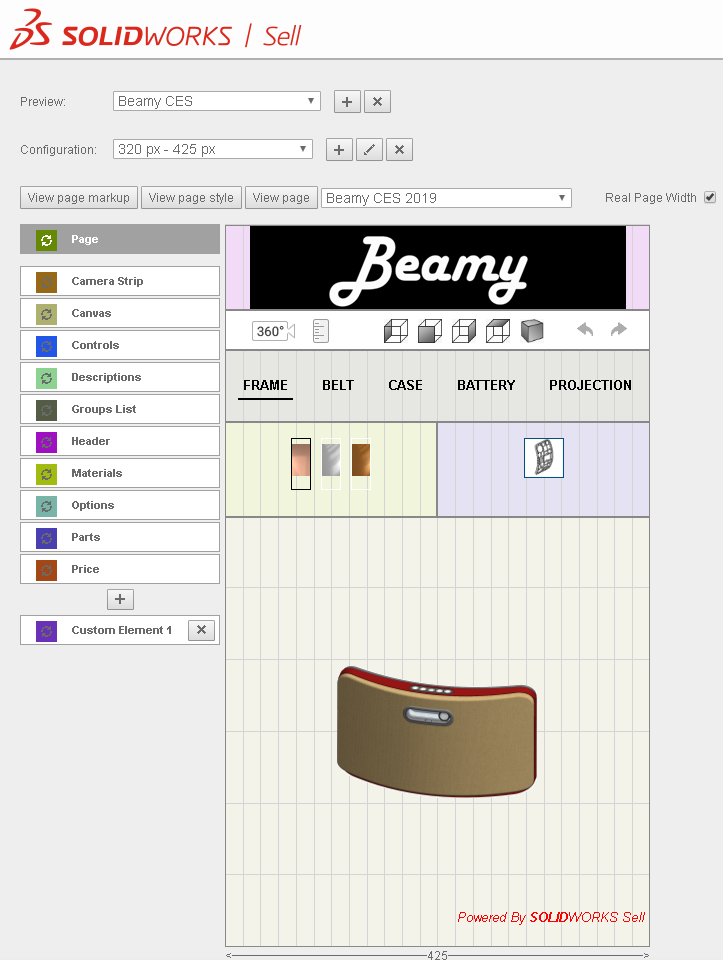Choose the bronze material swatch

coord(361,463)
